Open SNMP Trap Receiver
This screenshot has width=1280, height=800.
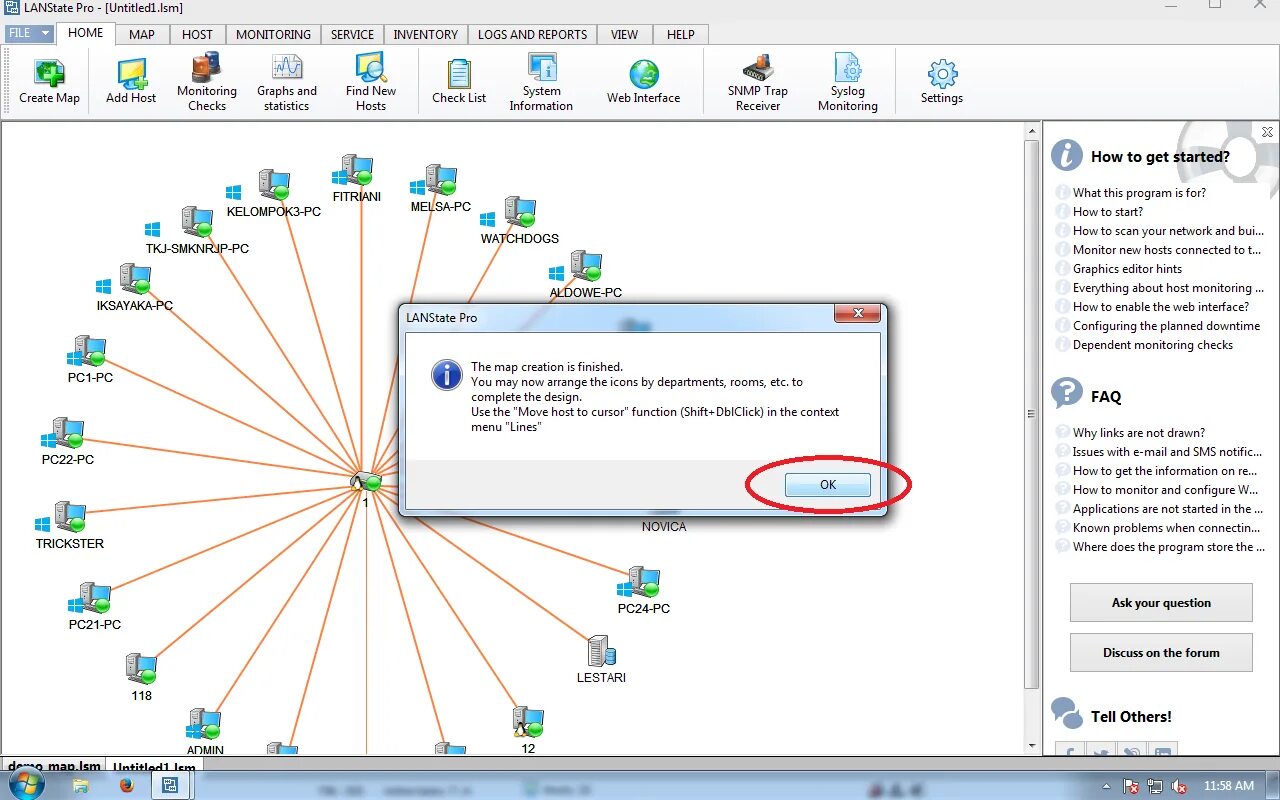point(758,82)
